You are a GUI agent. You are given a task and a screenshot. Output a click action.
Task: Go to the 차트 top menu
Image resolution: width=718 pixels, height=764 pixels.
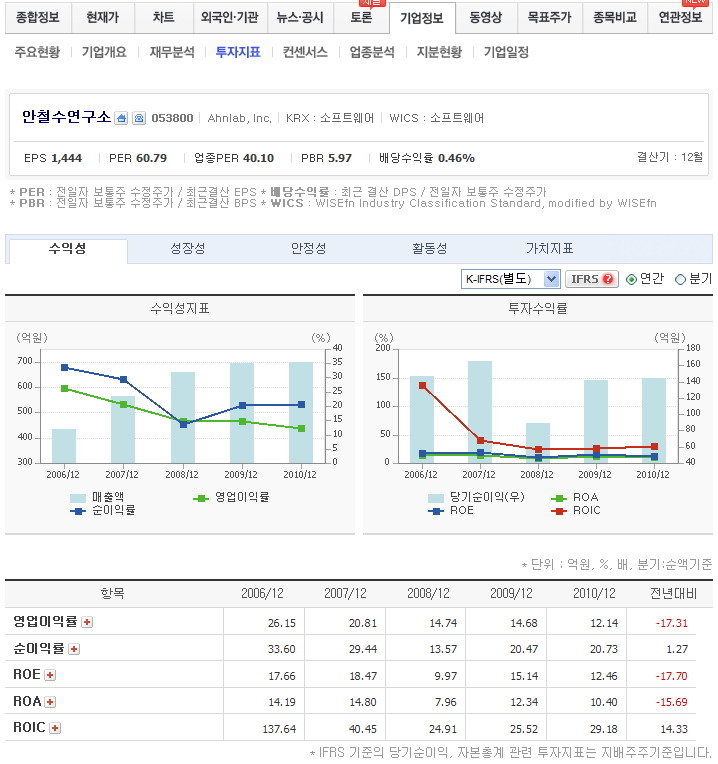click(x=163, y=18)
